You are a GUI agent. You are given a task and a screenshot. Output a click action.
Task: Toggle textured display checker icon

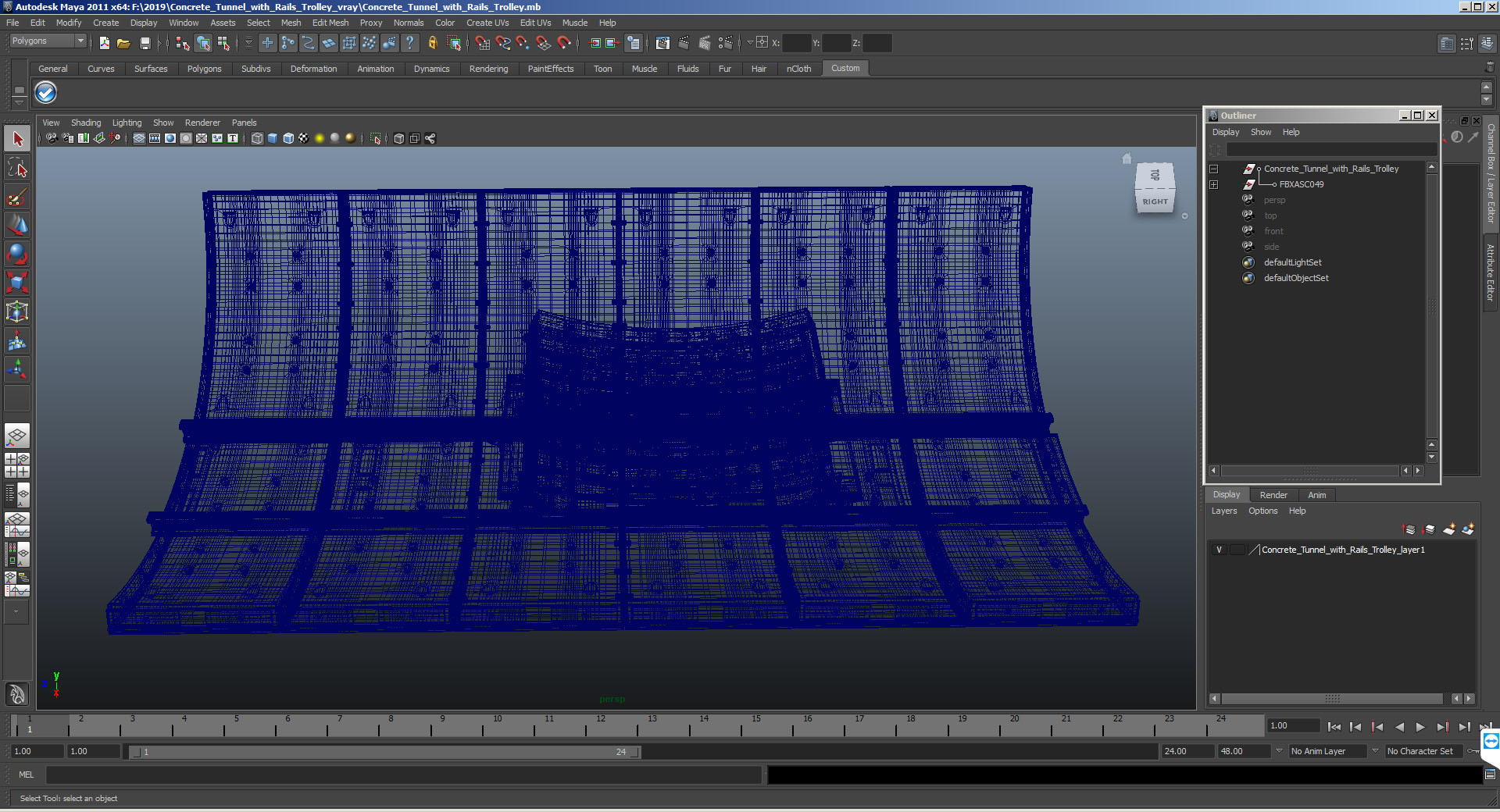[304, 138]
